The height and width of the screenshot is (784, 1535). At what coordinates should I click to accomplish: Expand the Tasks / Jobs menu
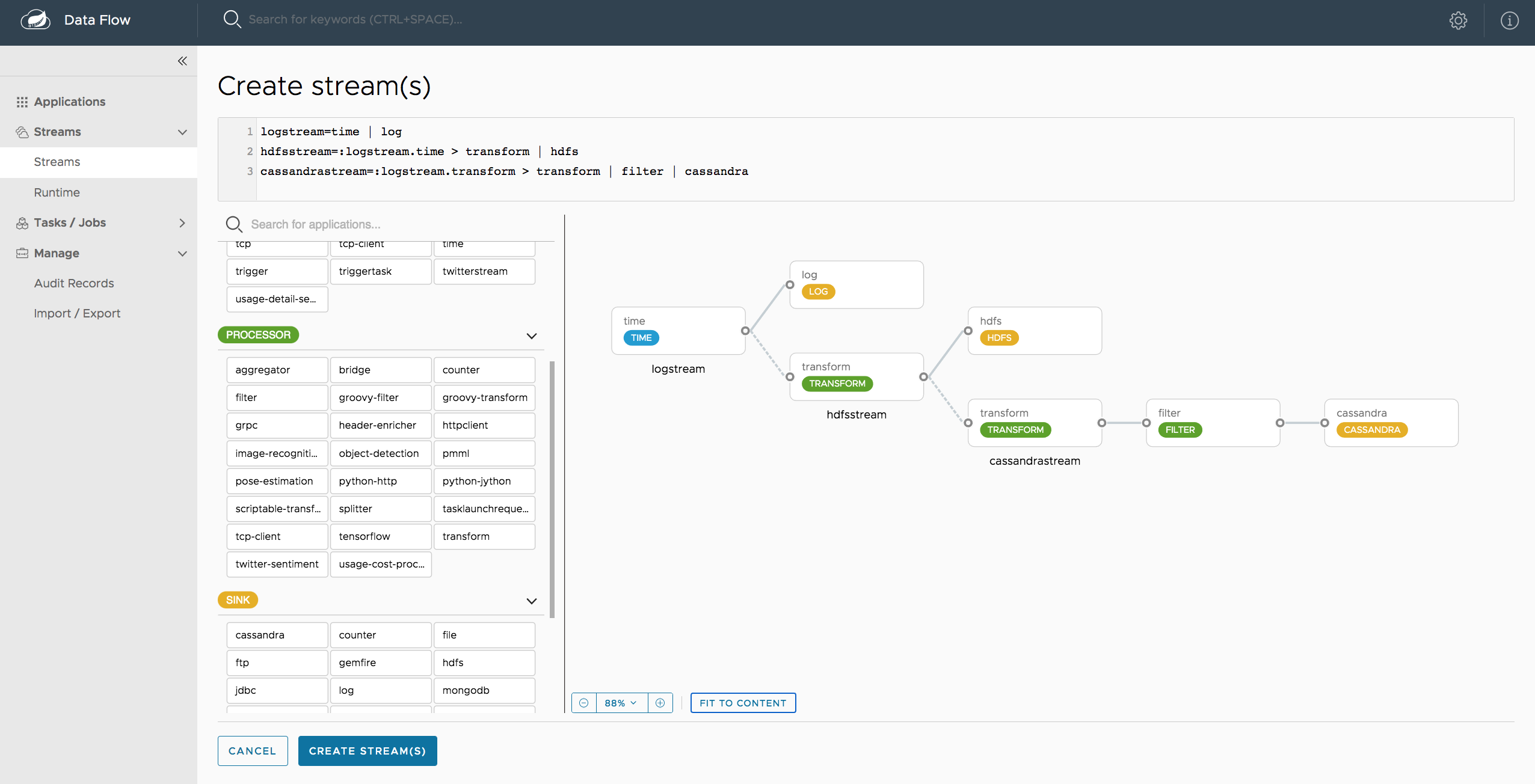pos(182,223)
